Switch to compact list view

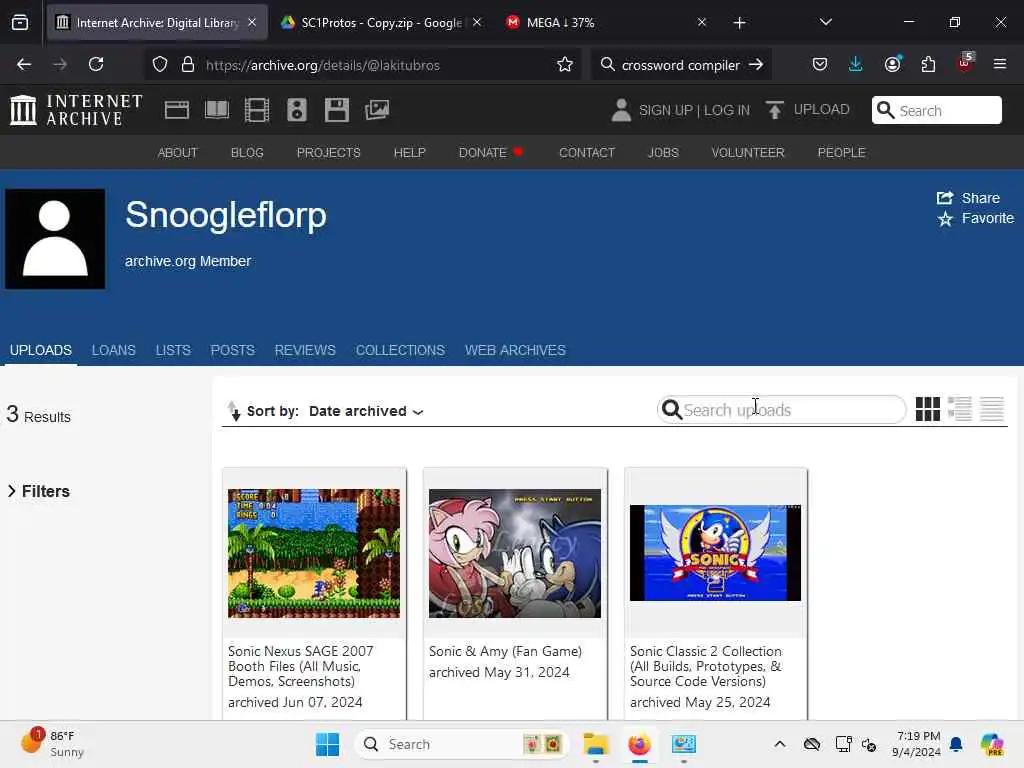click(992, 409)
